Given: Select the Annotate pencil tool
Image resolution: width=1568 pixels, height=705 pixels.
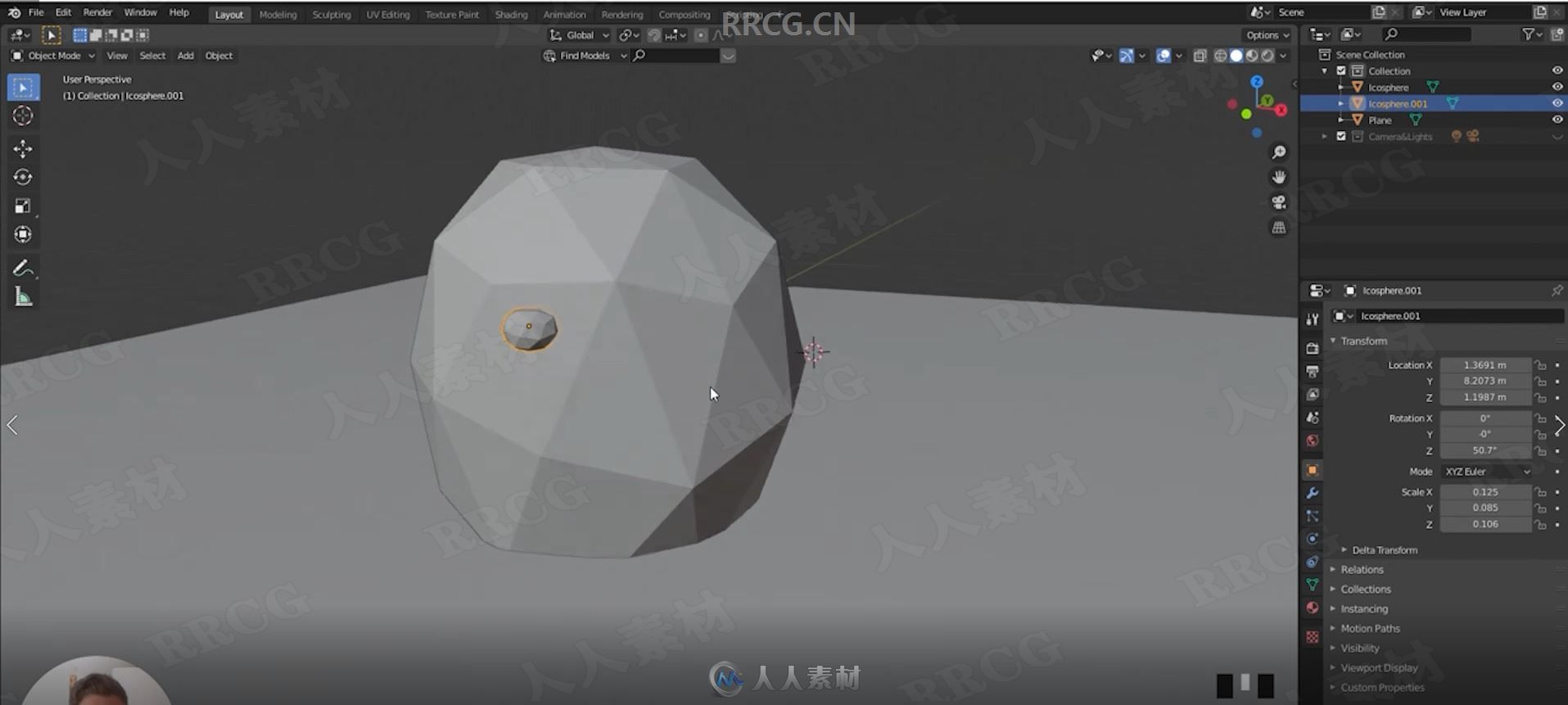Looking at the screenshot, I should click(x=23, y=268).
